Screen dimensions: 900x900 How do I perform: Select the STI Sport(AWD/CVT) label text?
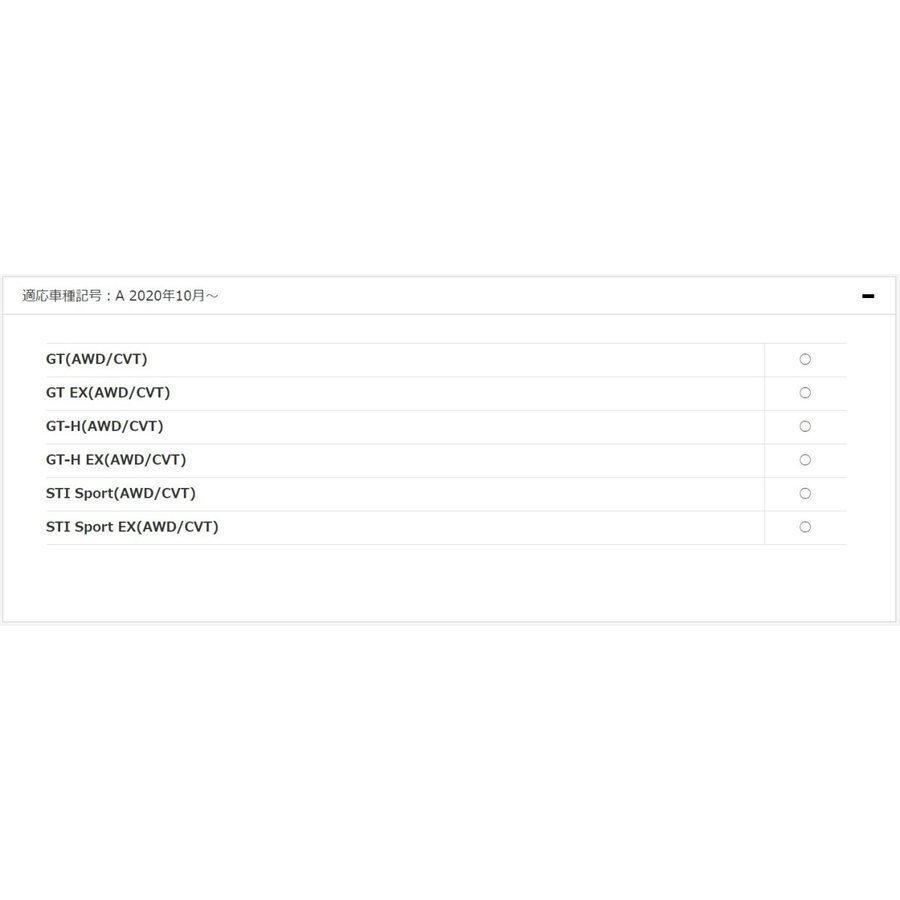[x=121, y=493]
